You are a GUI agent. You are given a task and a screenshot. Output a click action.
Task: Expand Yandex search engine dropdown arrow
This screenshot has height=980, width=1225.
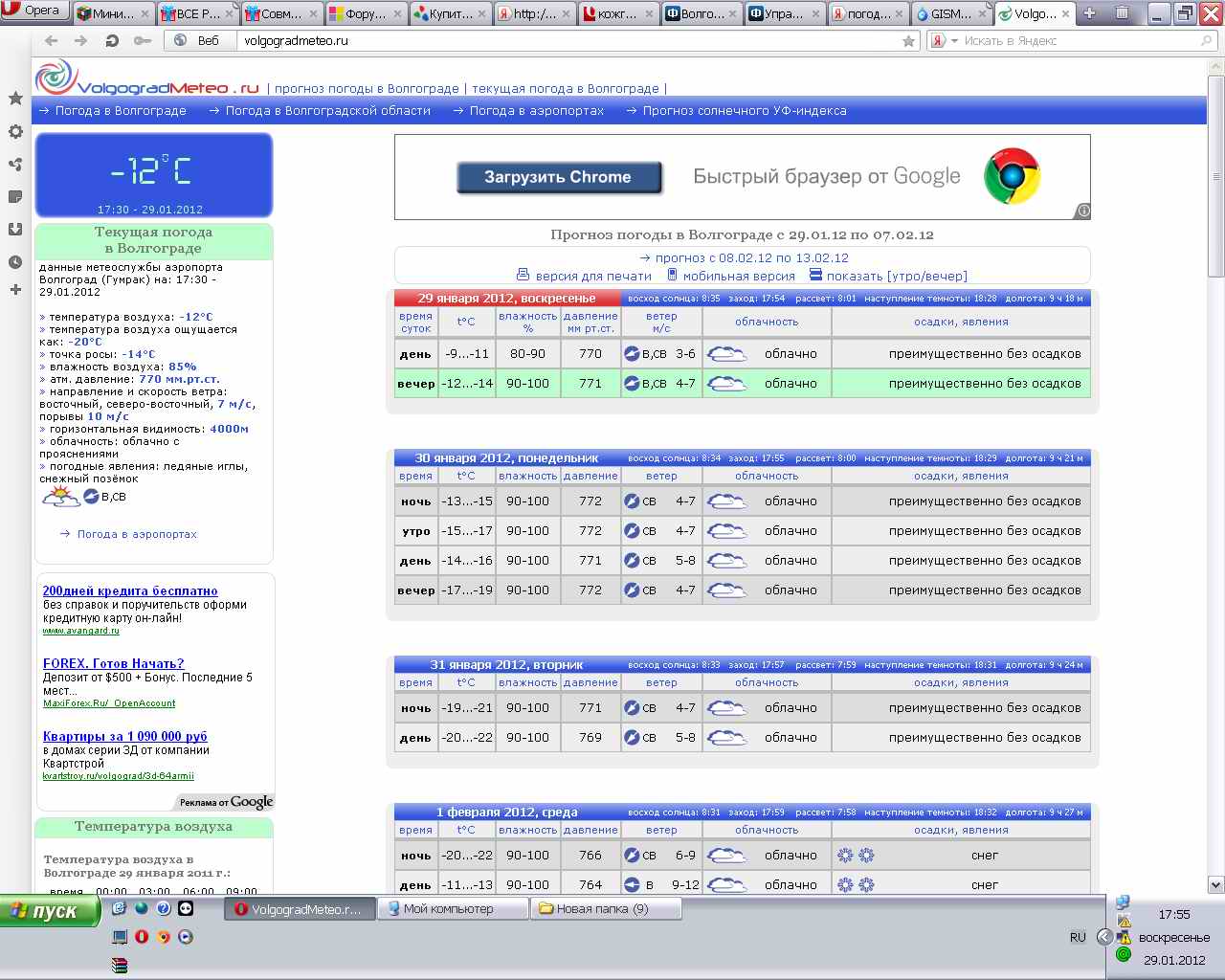click(x=954, y=41)
